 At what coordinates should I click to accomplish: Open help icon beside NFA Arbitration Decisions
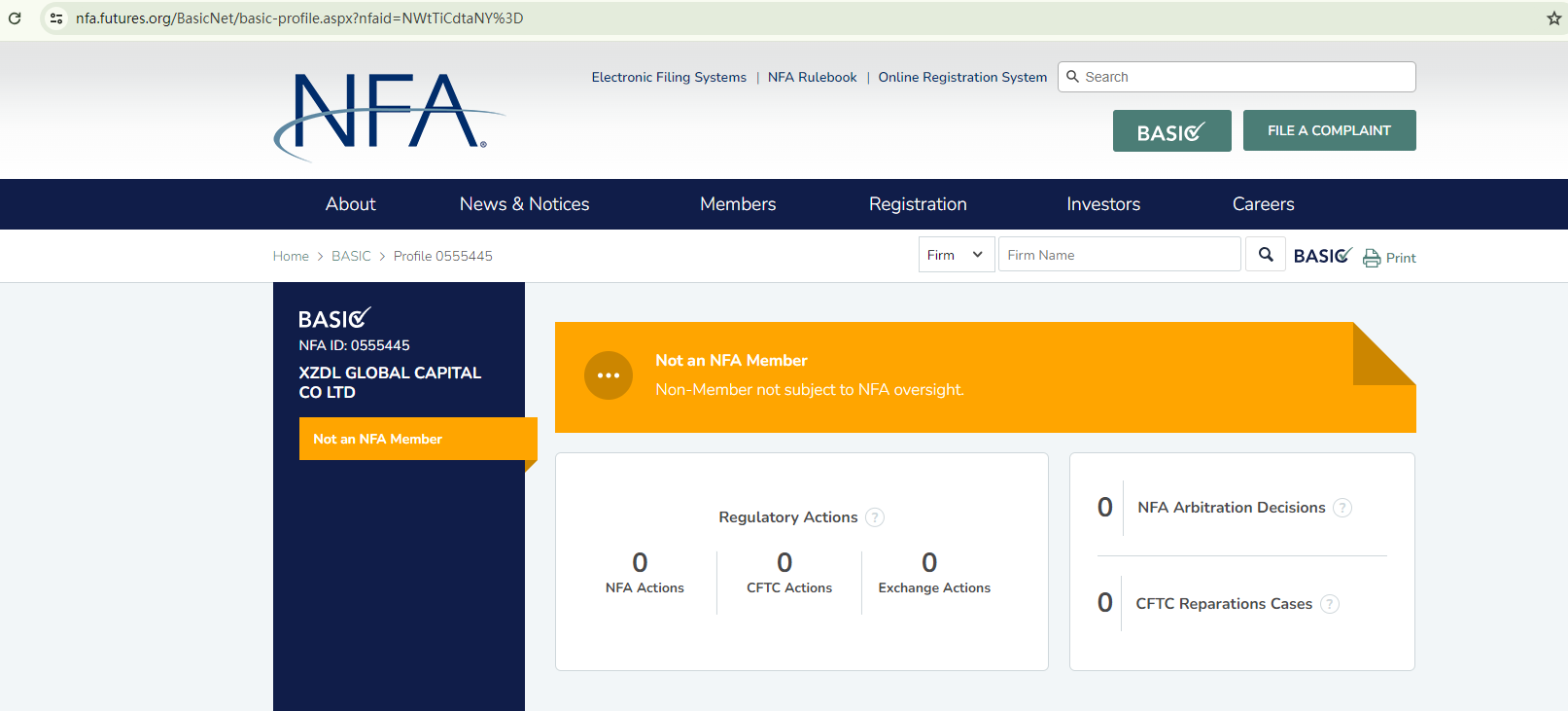[x=1342, y=508]
